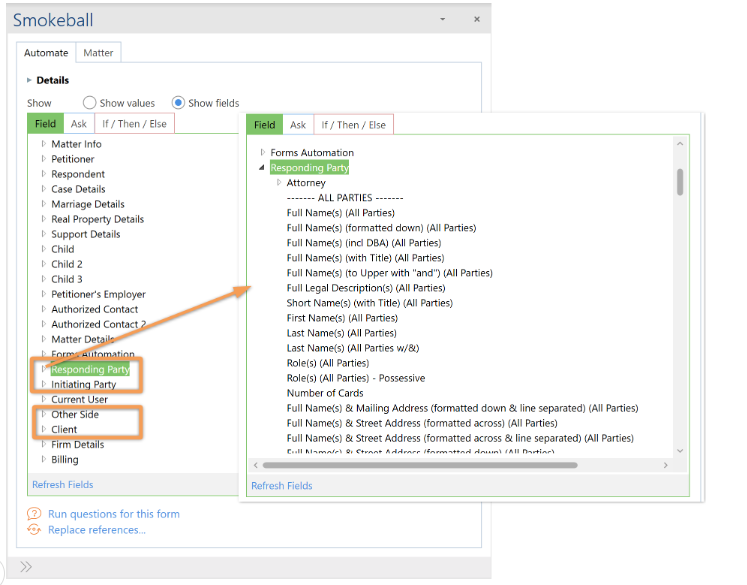Expand the Case Details tree node
Viewport: 747px width, 585px height.
click(43, 189)
